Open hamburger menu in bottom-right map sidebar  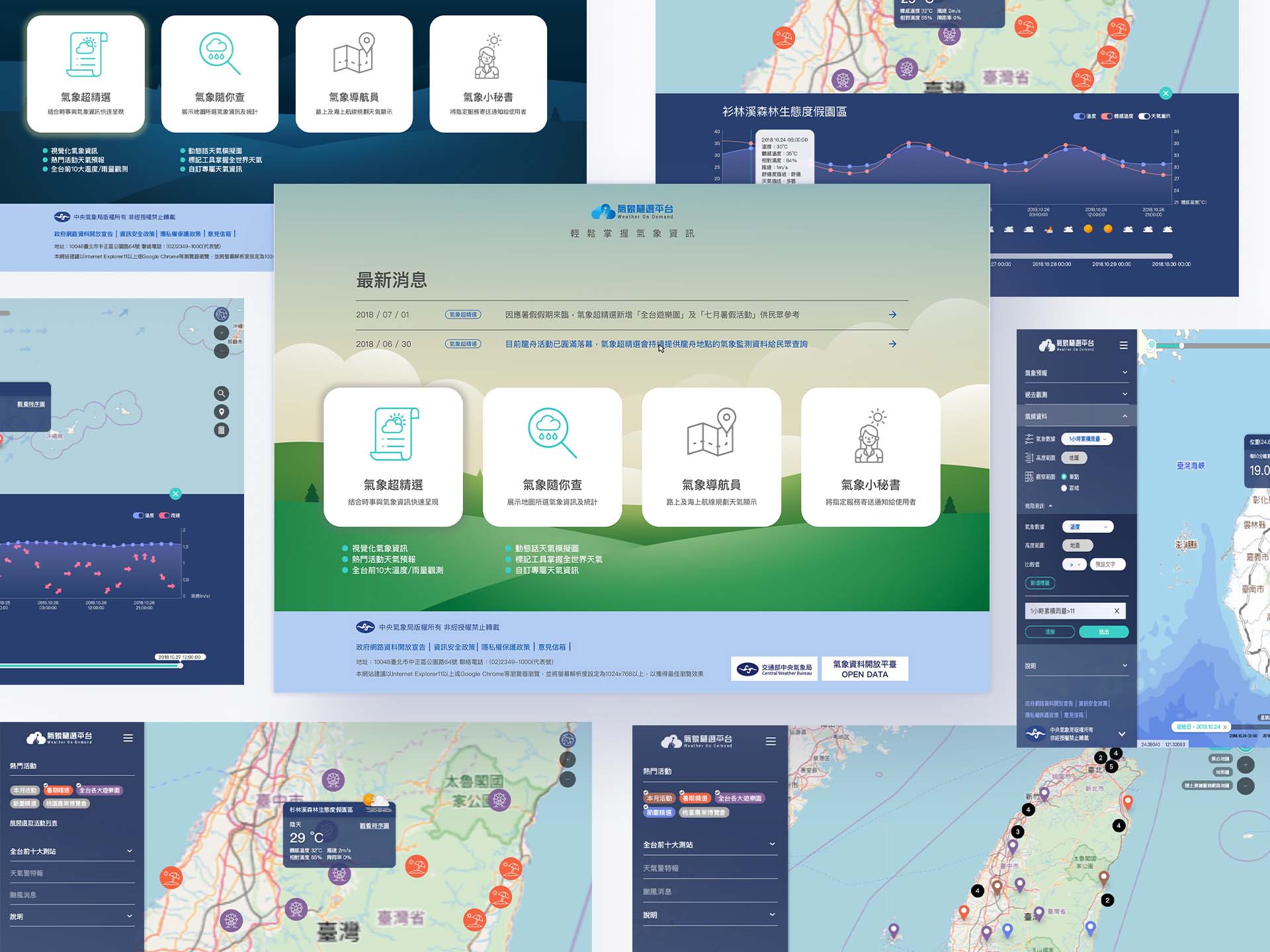pyautogui.click(x=771, y=741)
